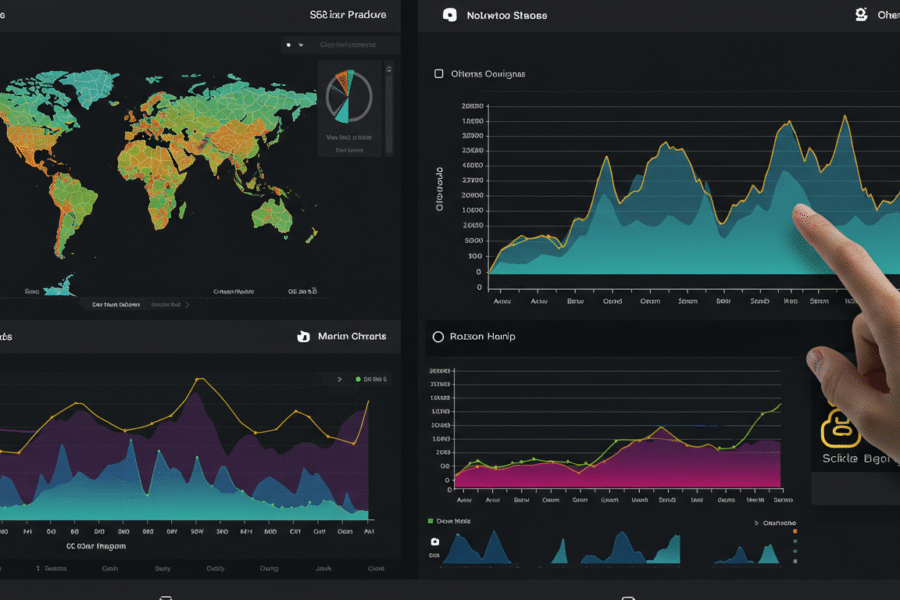Screen dimensions: 900x600
Task: Click the icon at the bottom-center footer bar
Action: 628,597
